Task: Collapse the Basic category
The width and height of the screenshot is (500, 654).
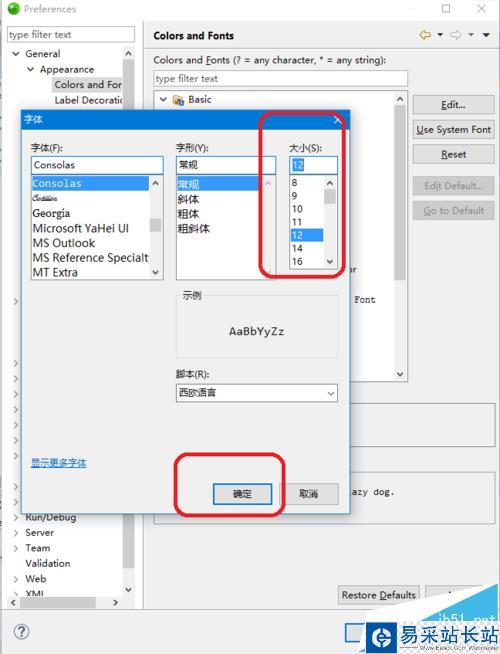Action: tap(163, 100)
